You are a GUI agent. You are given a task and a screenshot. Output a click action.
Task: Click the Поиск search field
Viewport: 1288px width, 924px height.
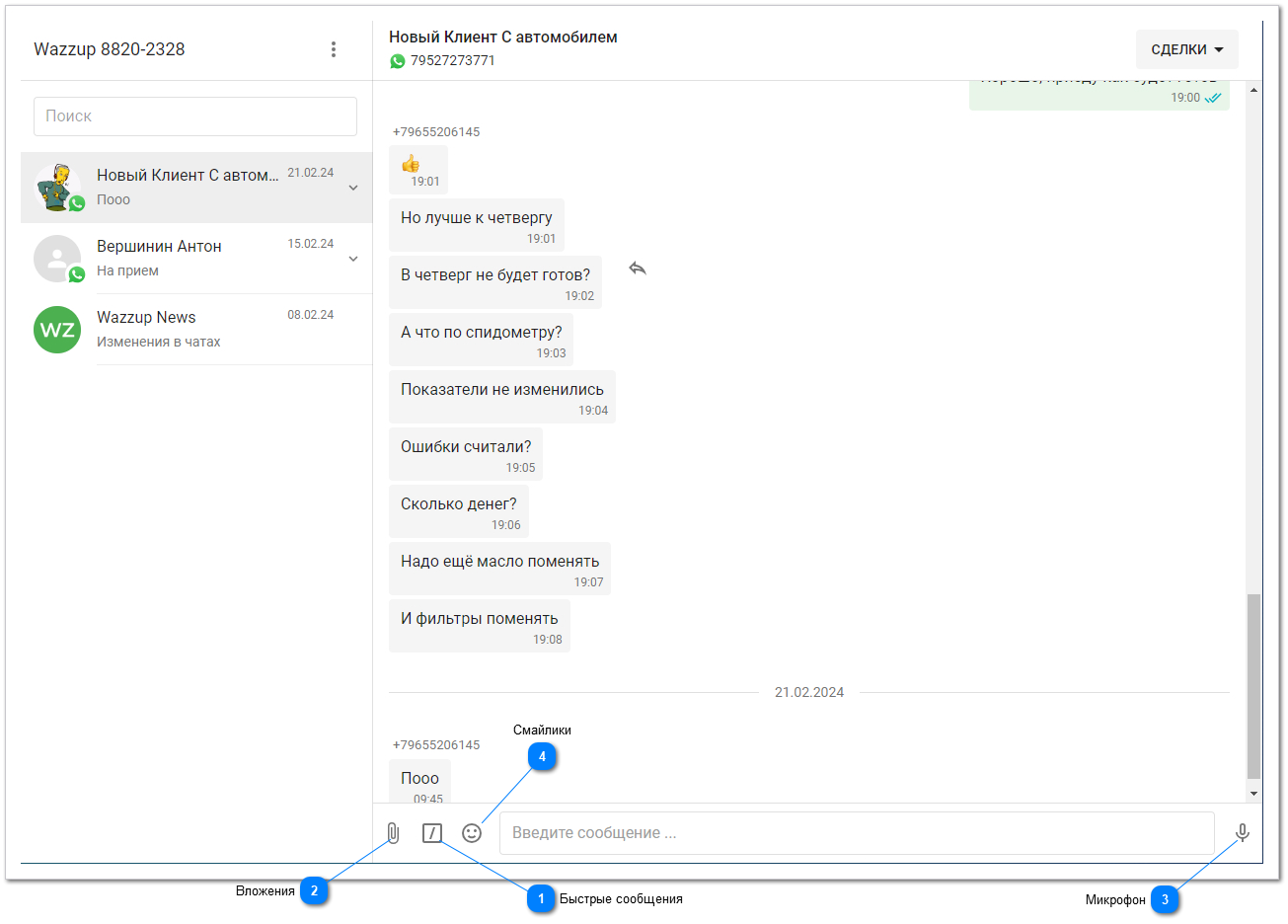pos(195,116)
